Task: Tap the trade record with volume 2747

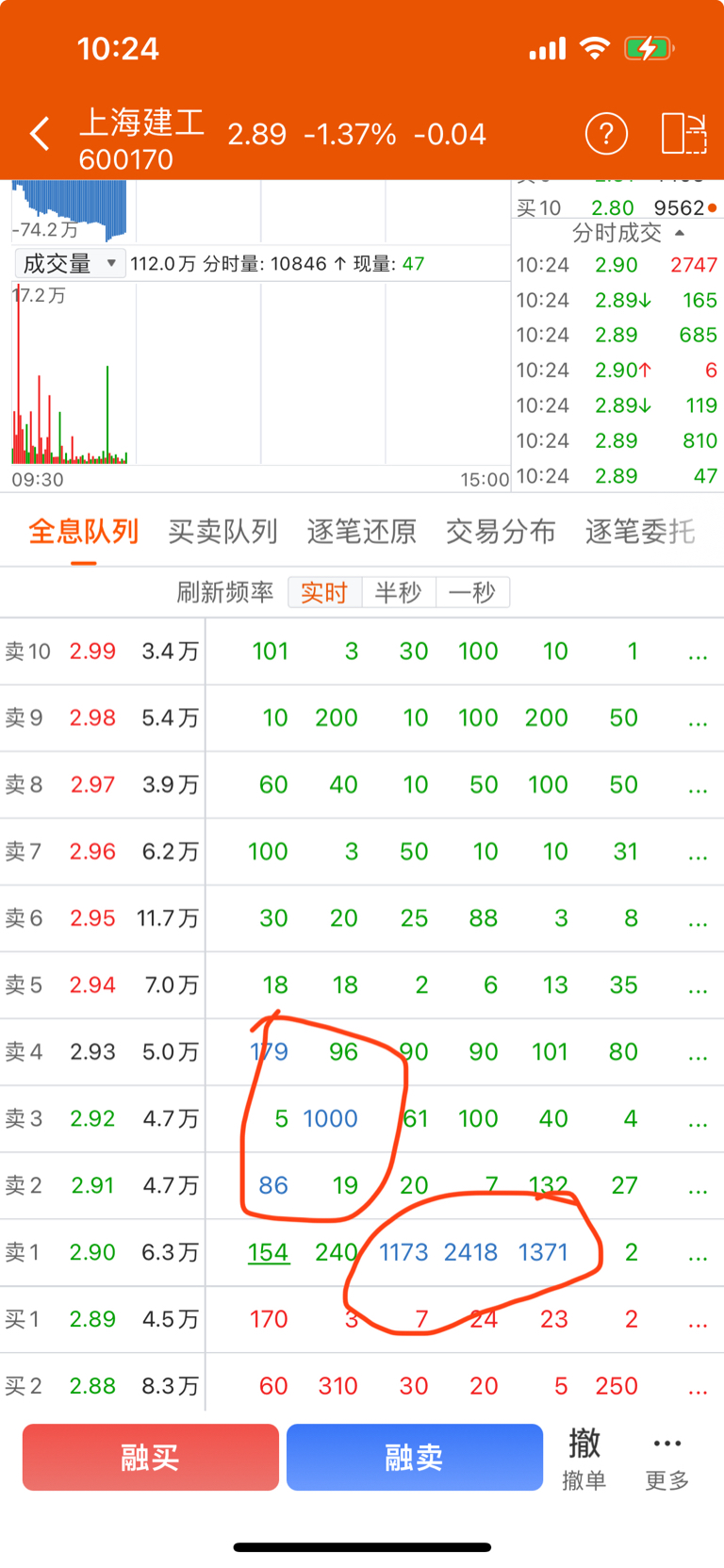Action: [617, 265]
